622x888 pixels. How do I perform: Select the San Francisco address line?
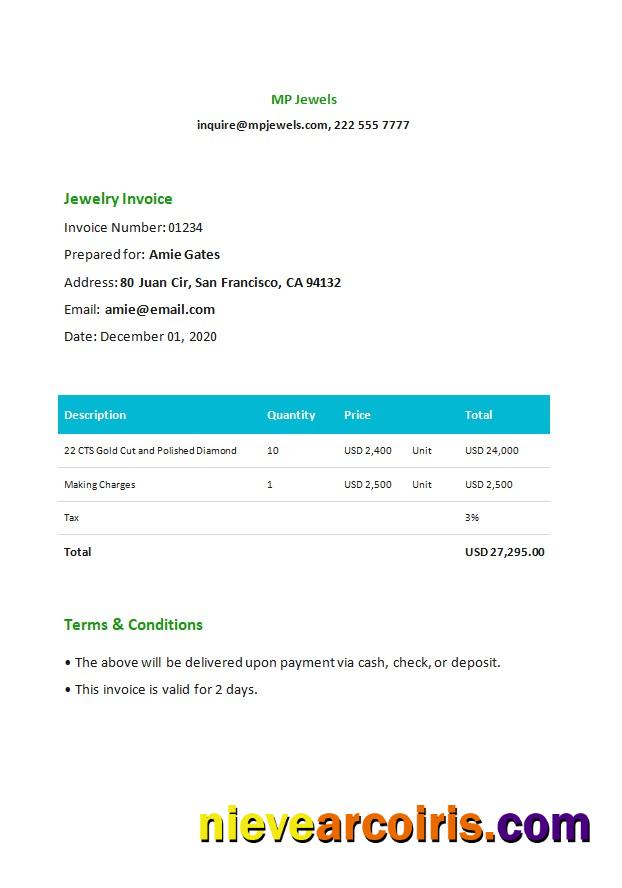point(230,283)
